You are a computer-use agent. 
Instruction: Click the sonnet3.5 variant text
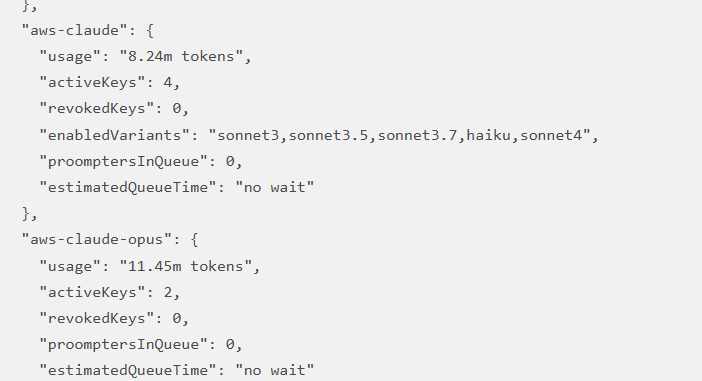[x=330, y=135]
